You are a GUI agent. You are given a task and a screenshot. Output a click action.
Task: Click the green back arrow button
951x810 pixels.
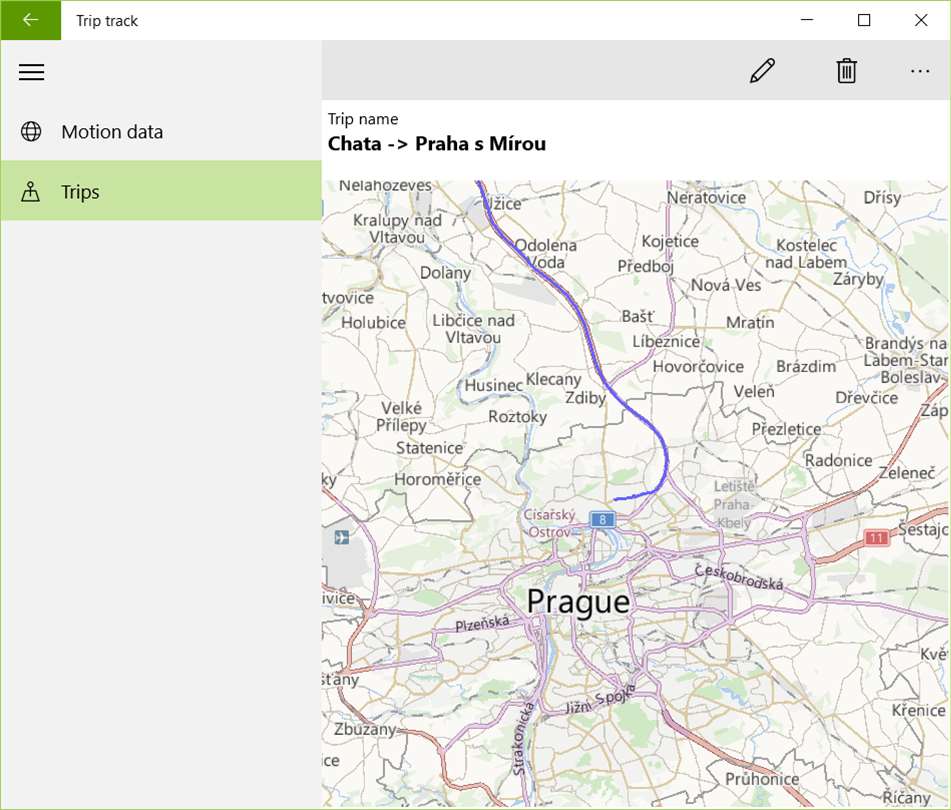tap(30, 20)
